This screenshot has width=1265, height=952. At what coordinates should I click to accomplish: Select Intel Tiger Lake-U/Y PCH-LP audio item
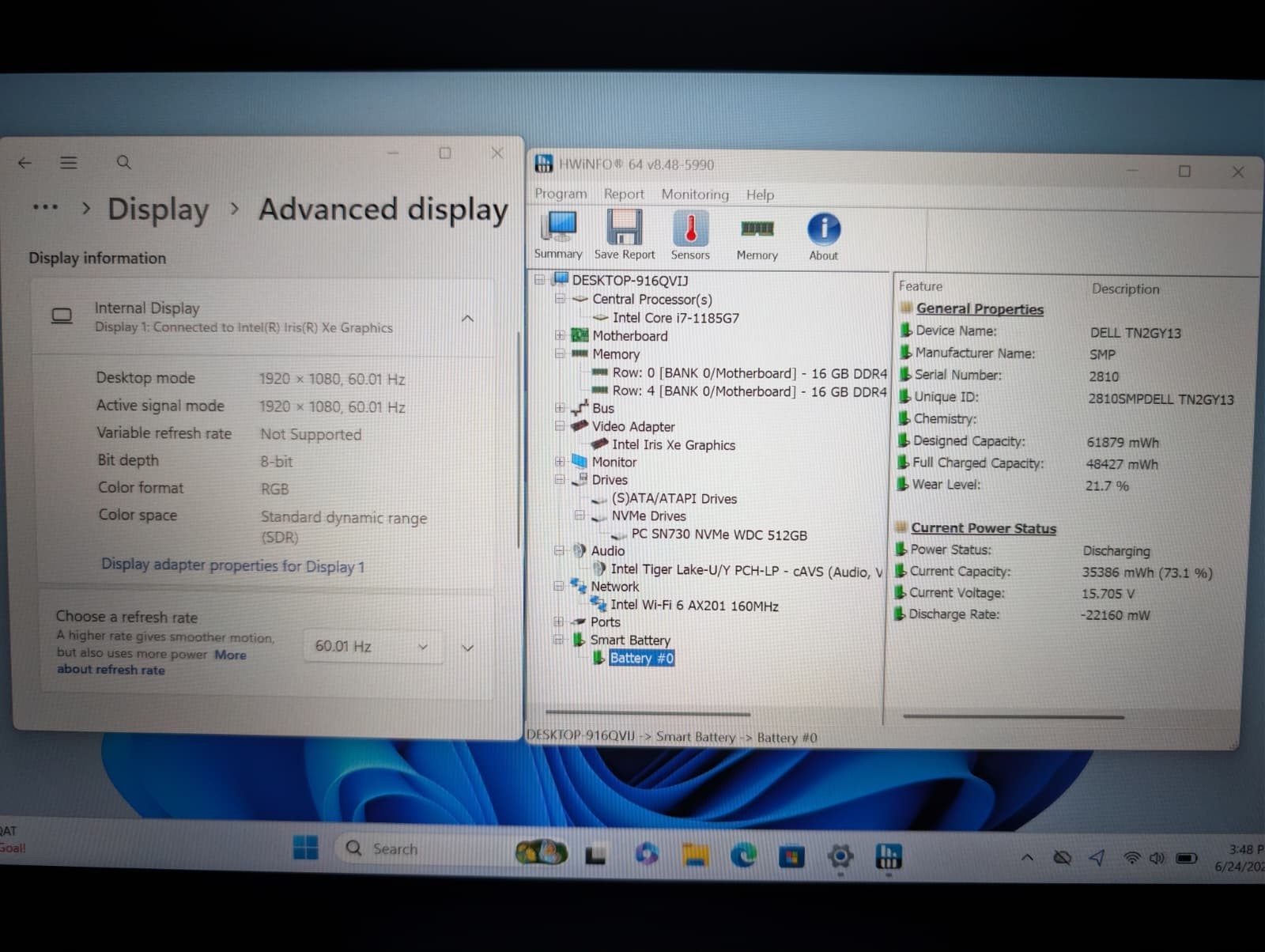coord(746,570)
